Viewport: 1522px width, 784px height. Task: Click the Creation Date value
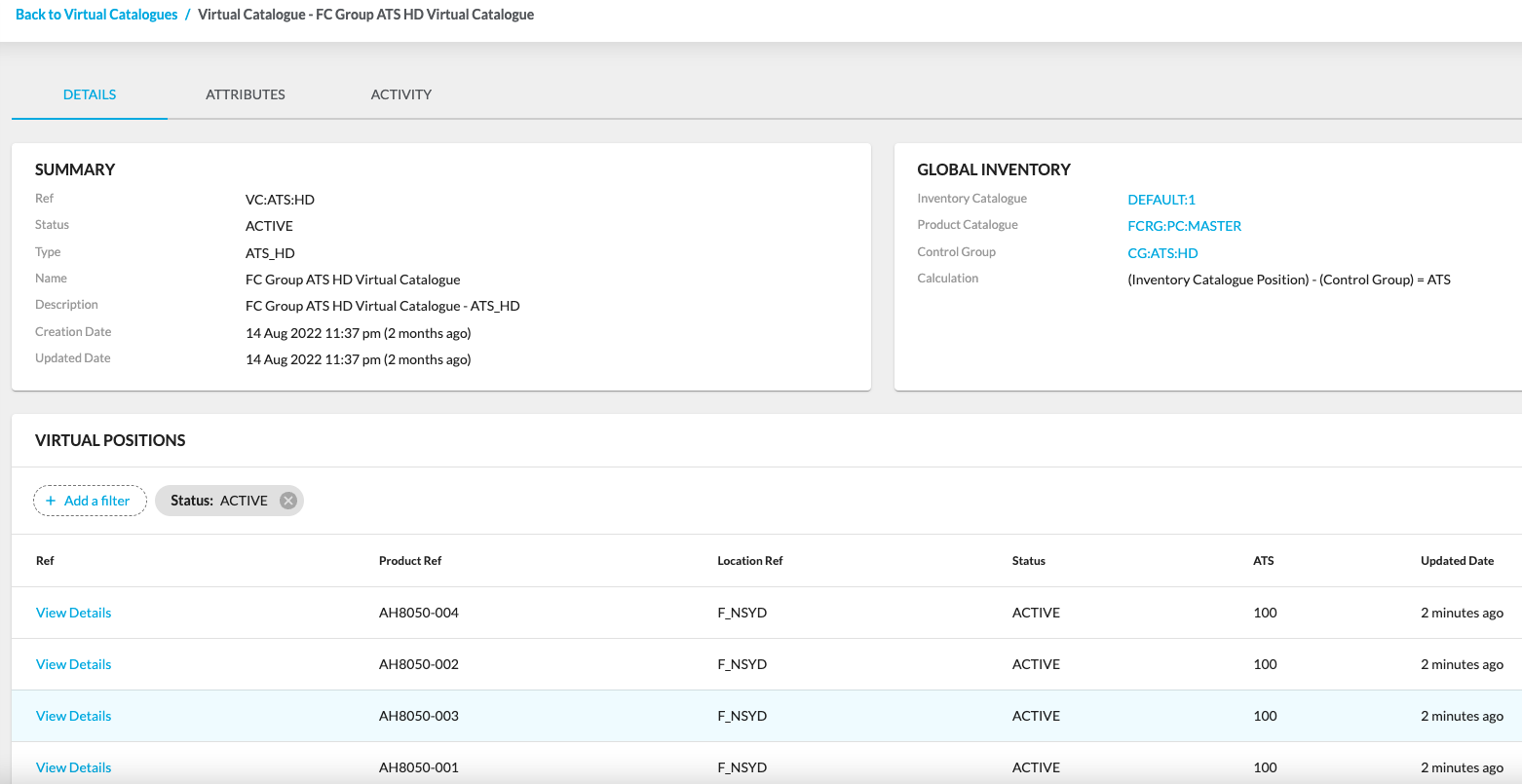[359, 333]
